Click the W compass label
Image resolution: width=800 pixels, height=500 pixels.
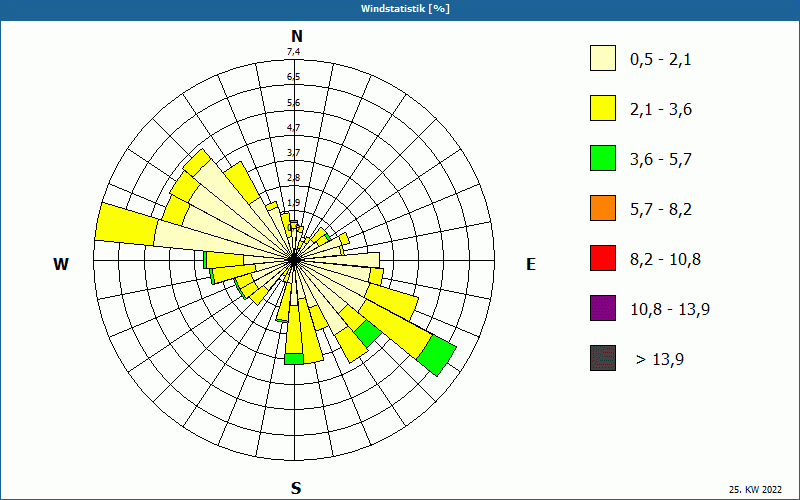point(61,264)
